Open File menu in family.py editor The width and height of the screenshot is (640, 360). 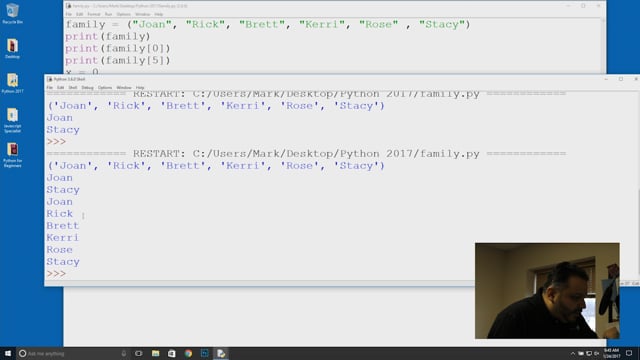tap(69, 14)
